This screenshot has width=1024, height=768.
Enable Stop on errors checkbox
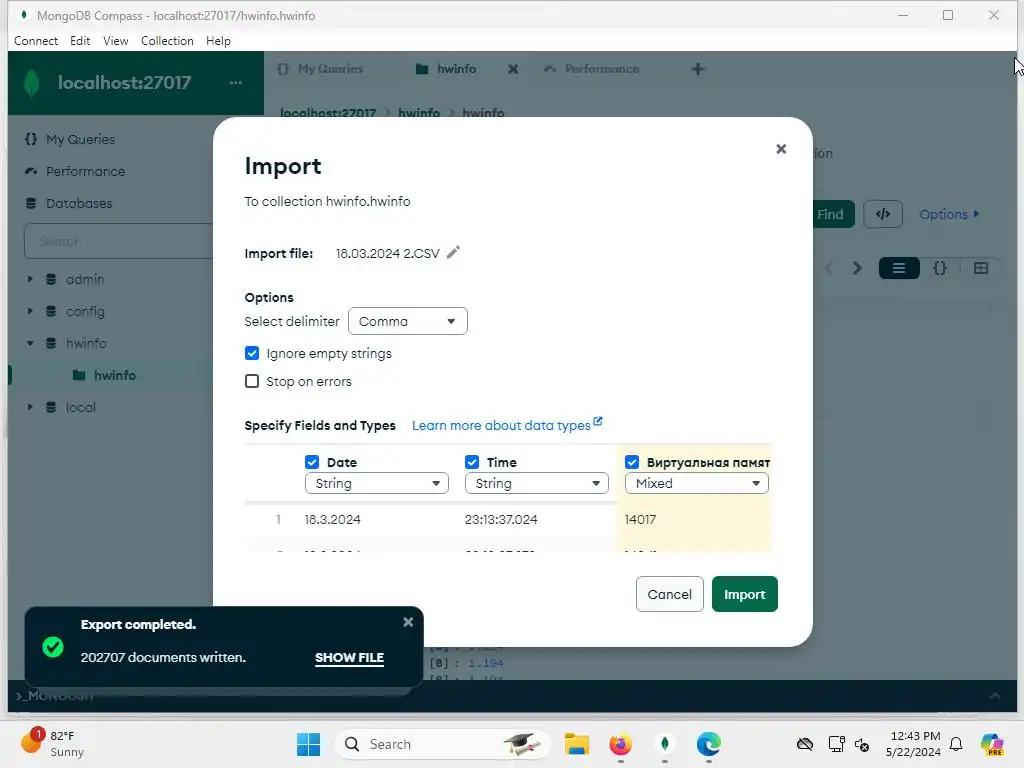(251, 381)
